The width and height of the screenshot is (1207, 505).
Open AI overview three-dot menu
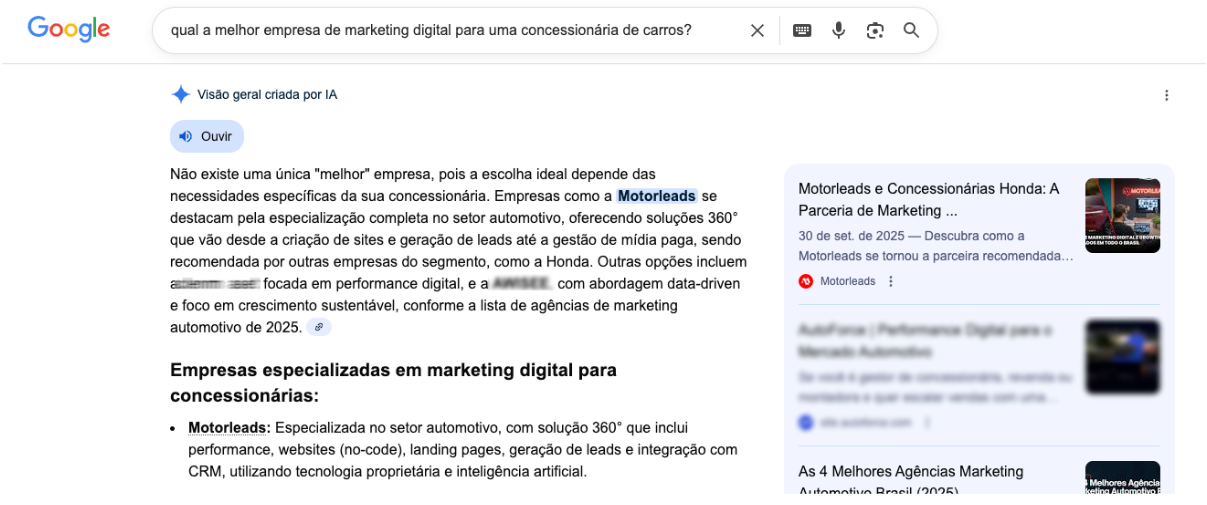pyautogui.click(x=1166, y=95)
